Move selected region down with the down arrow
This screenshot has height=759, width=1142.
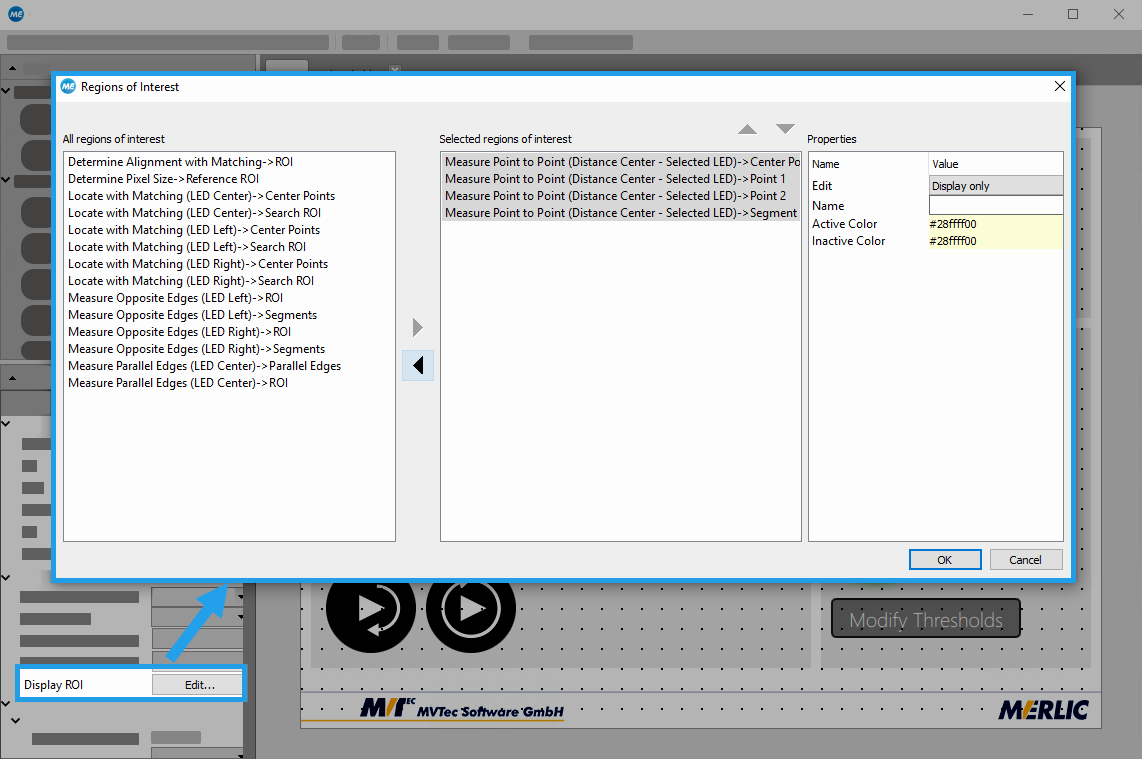coord(785,129)
